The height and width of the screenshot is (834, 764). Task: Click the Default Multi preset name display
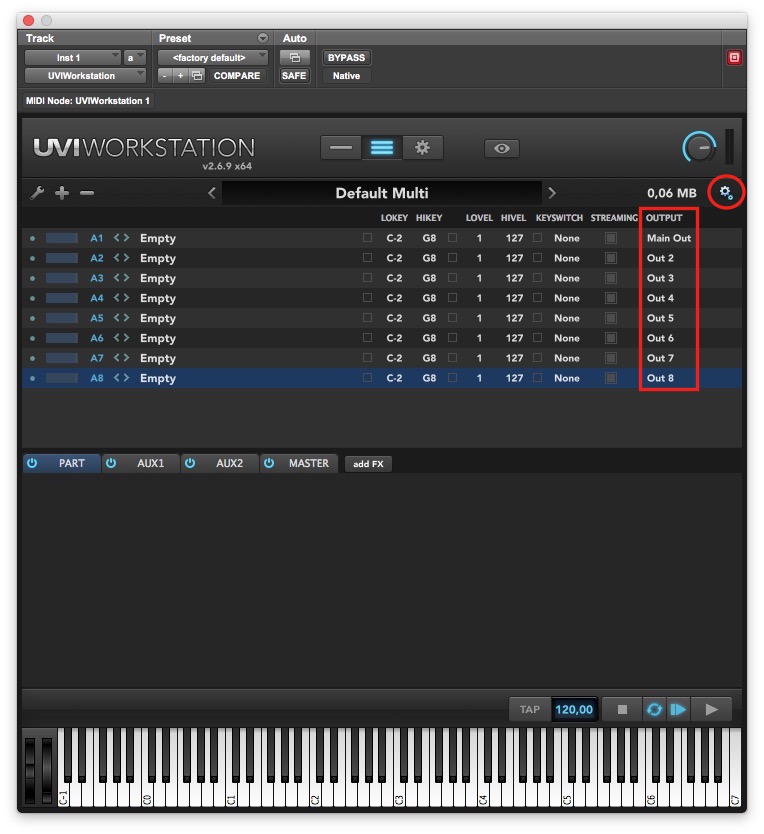point(381,193)
